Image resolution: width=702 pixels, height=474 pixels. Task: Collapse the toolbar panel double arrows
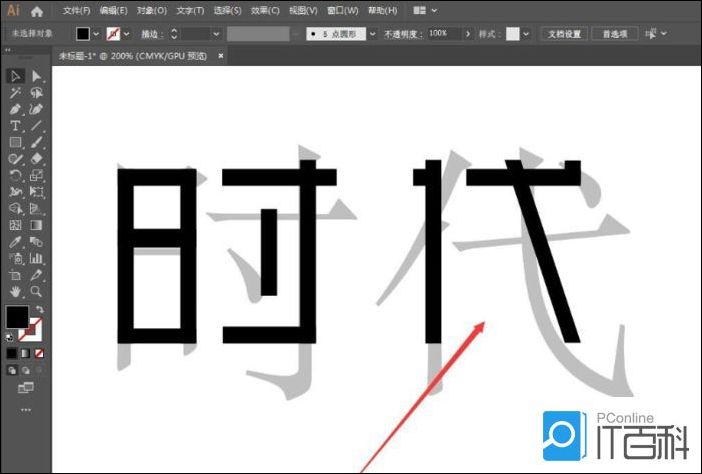pos(8,50)
